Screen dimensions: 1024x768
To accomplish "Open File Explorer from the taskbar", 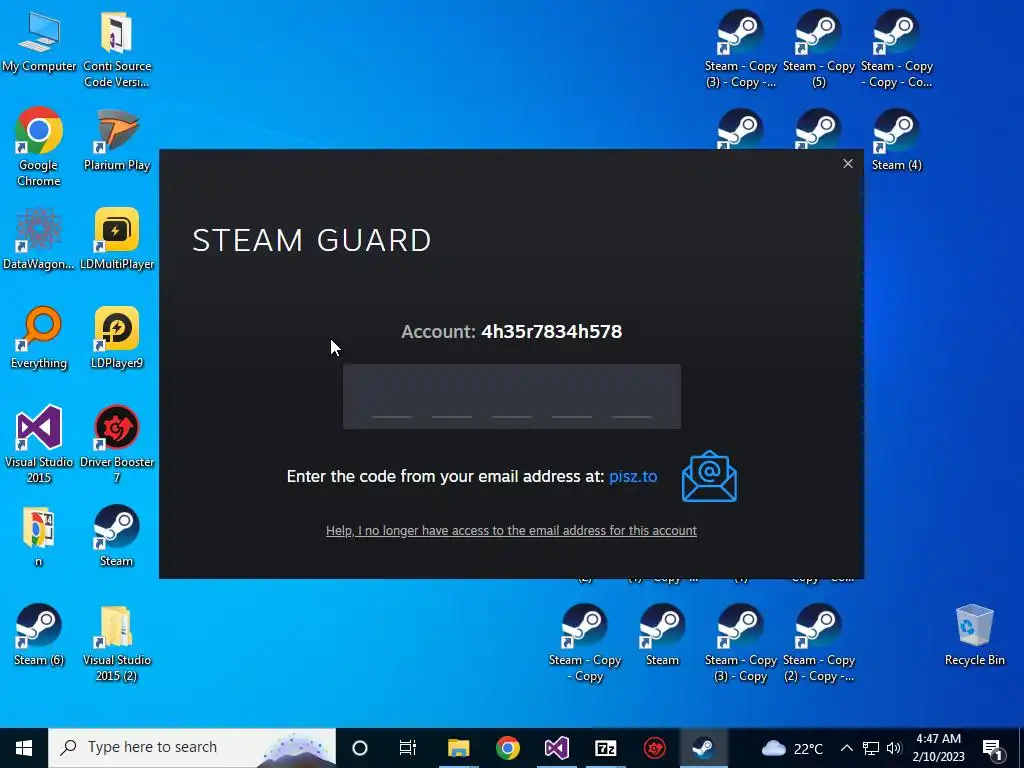I will (x=458, y=748).
